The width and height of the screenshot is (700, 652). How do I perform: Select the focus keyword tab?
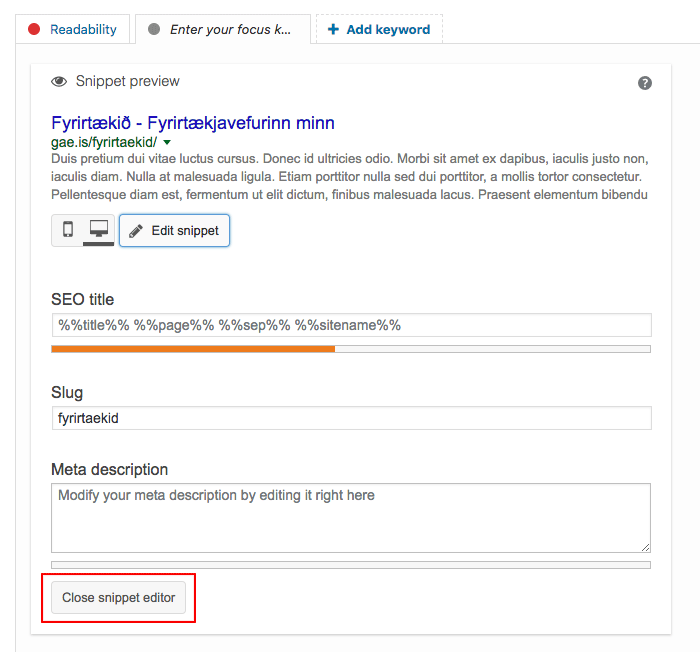coord(223,29)
